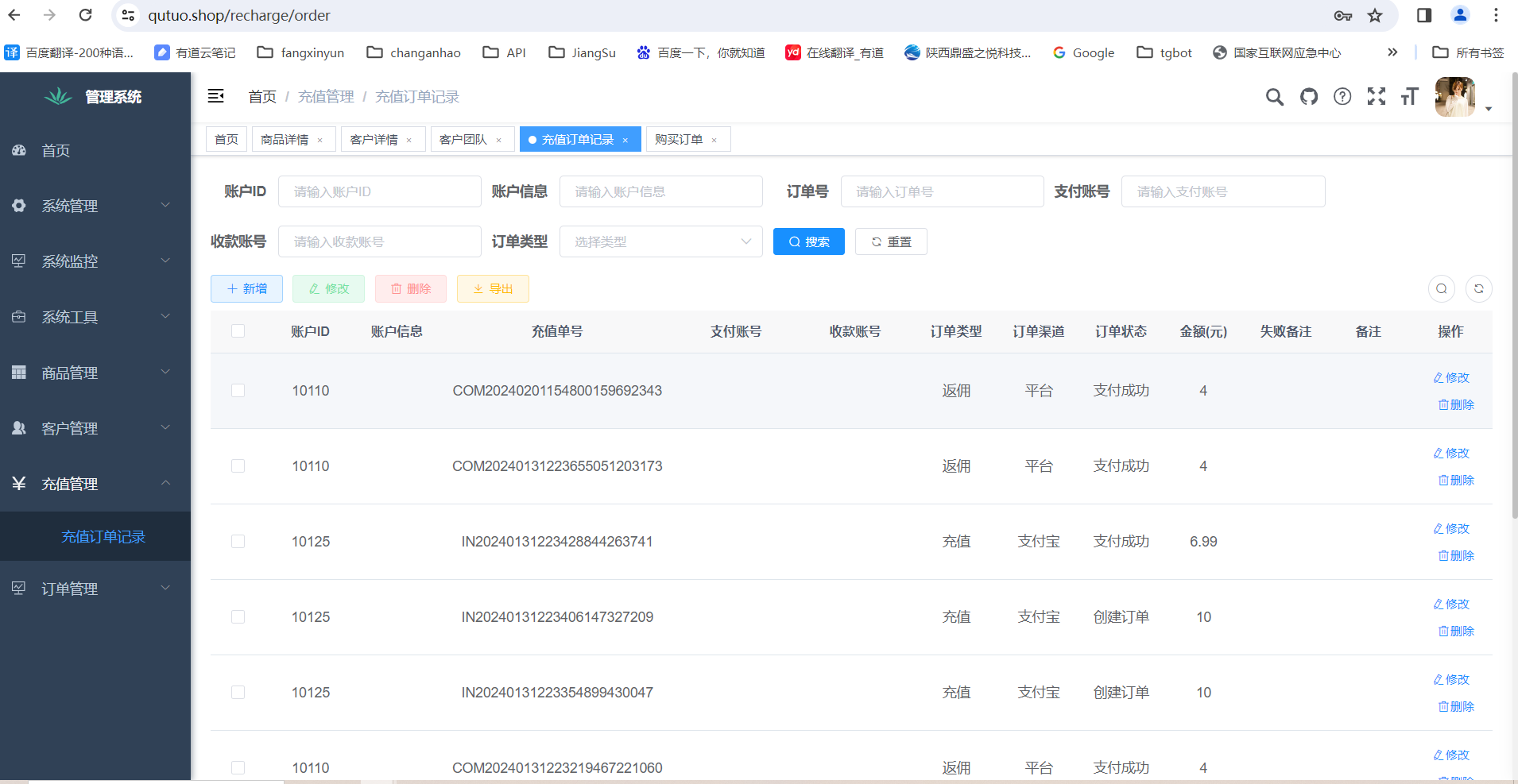Expand the 系统工具 sidebar menu
This screenshot has height=784, width=1518.
tap(95, 317)
